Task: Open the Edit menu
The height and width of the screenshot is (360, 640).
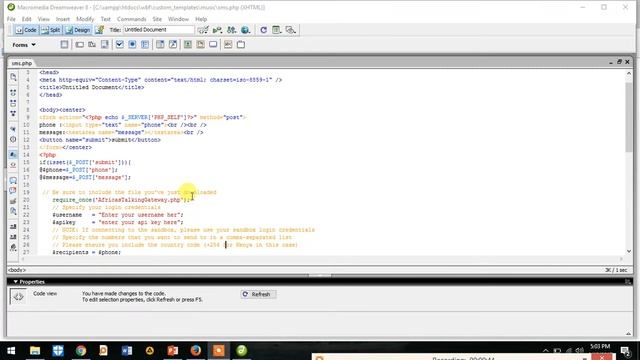Action: (x=27, y=19)
